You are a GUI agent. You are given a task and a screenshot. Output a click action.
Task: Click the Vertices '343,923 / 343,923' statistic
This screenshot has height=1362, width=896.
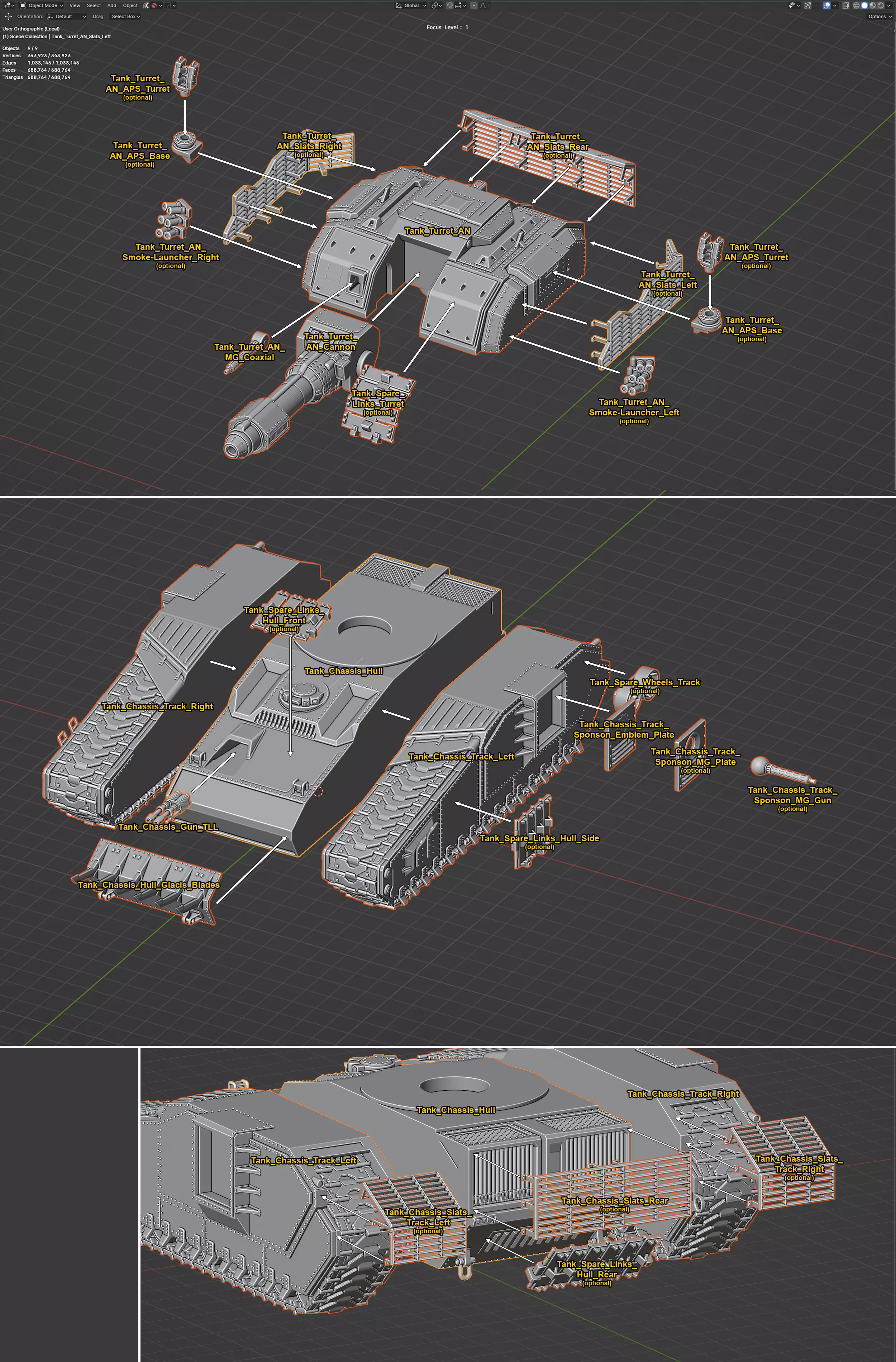[x=49, y=56]
